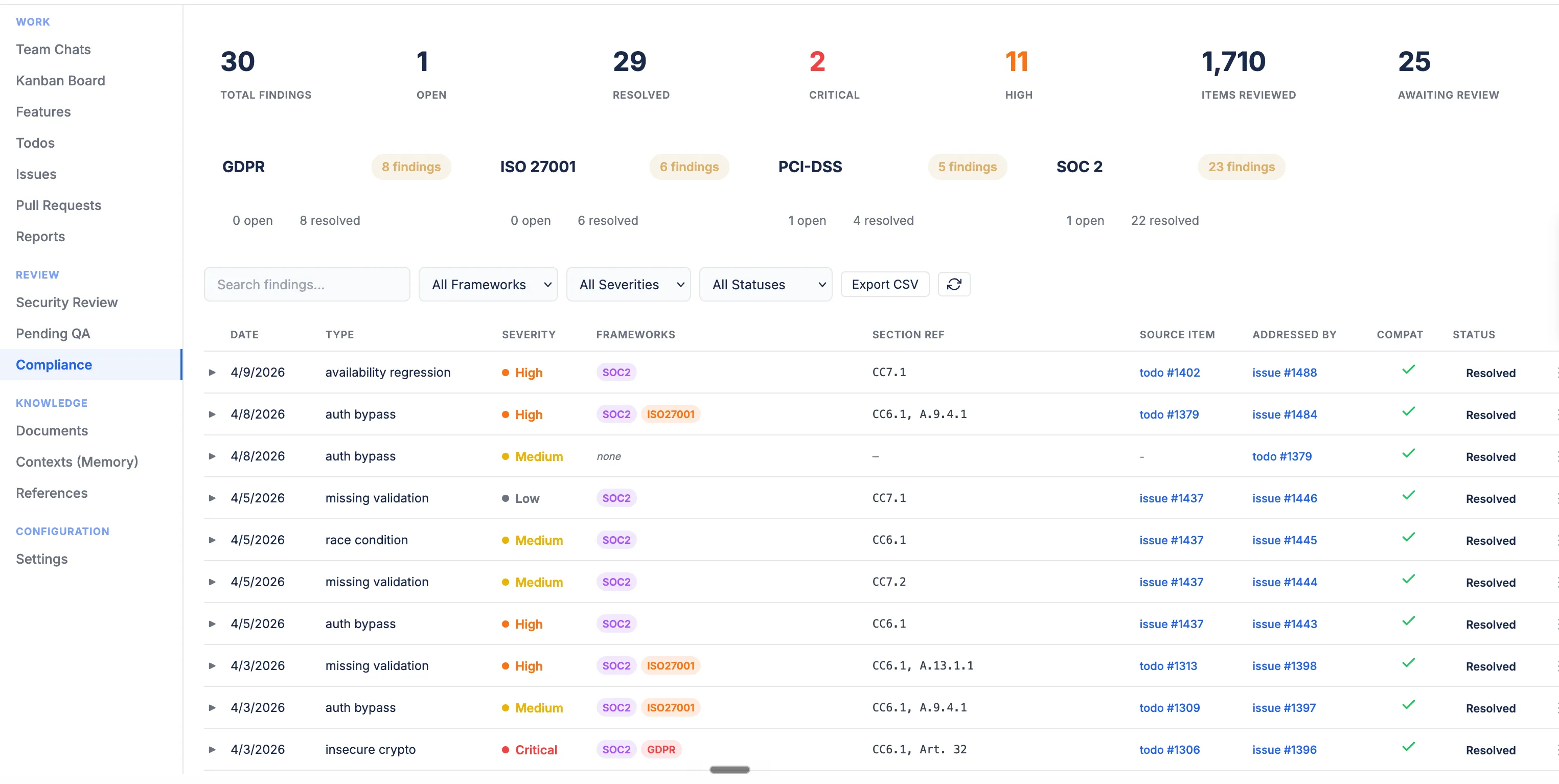The height and width of the screenshot is (784, 1559).
Task: Select Reports in the sidebar
Action: (40, 237)
